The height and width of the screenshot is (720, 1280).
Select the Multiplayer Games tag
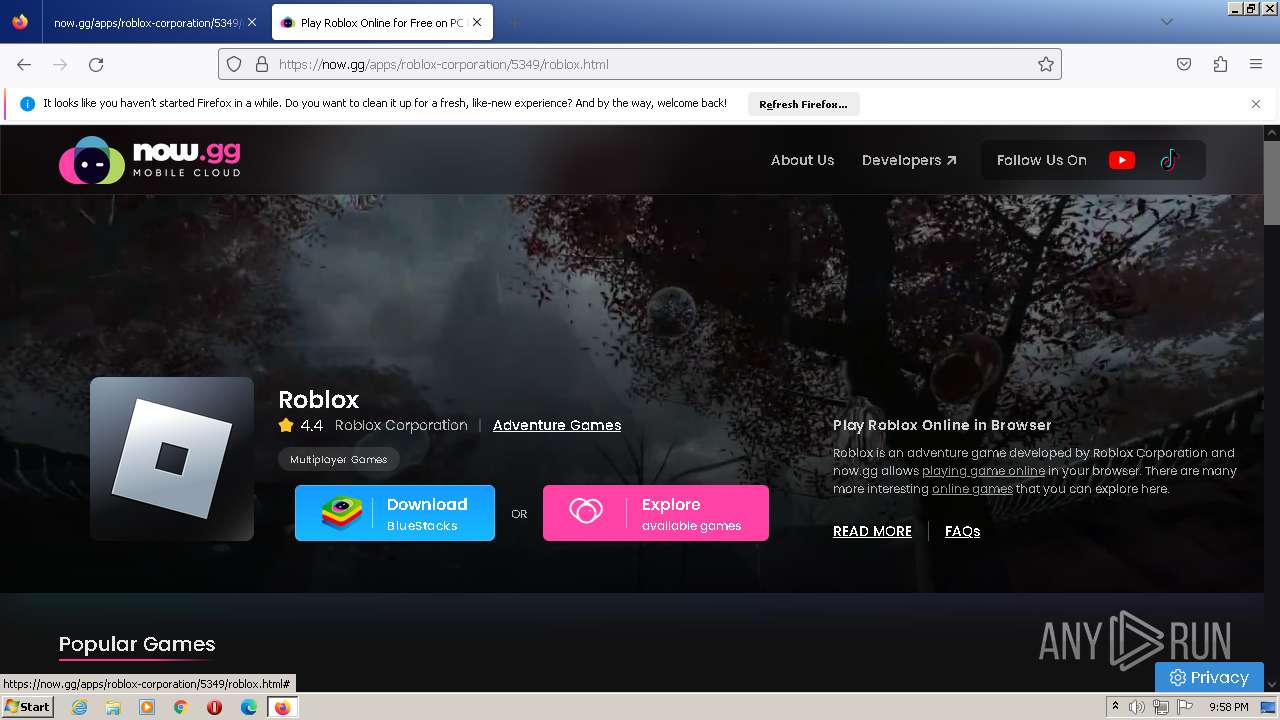(x=339, y=459)
